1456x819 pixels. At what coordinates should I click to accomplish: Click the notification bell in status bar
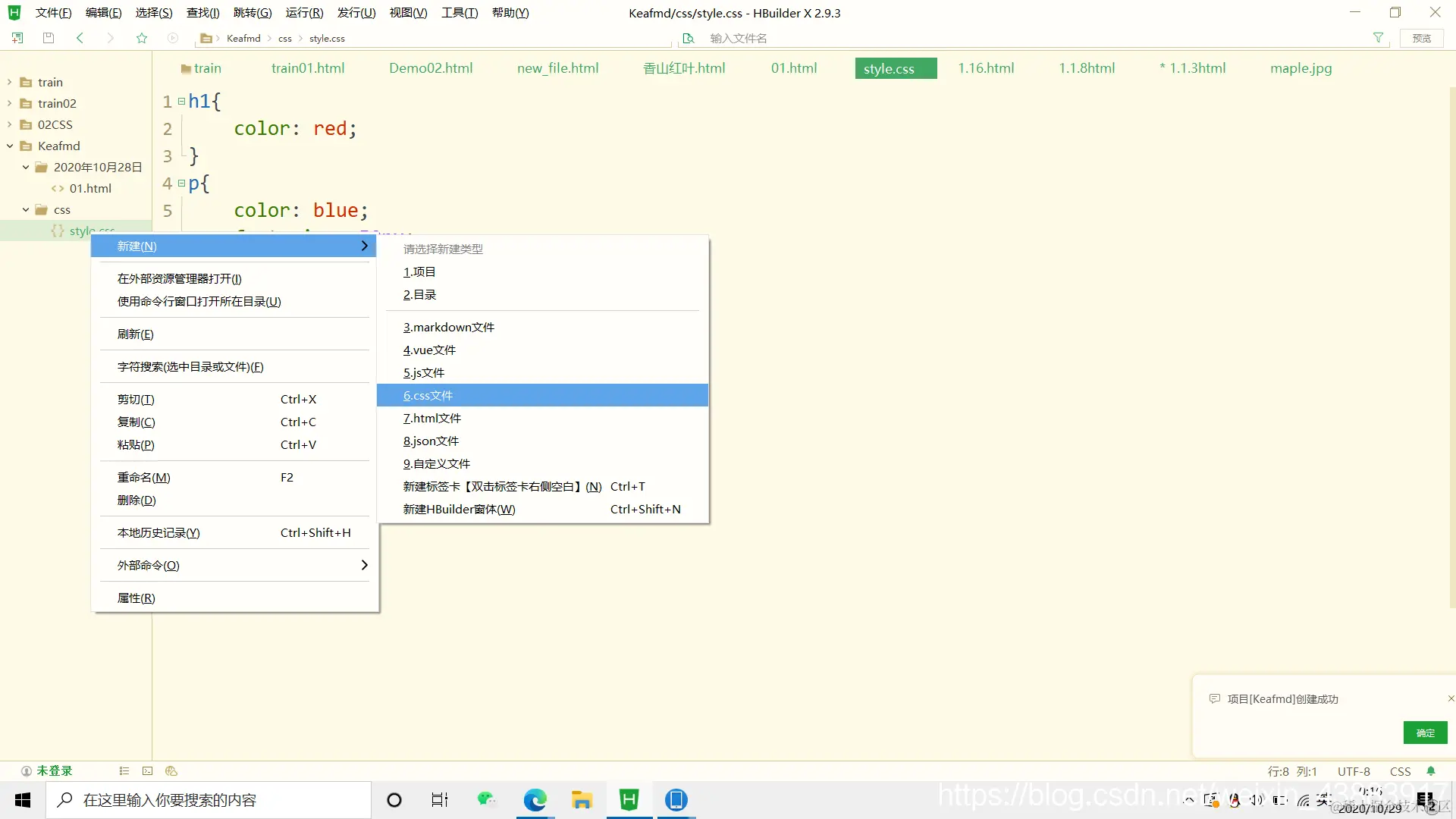click(x=1431, y=771)
